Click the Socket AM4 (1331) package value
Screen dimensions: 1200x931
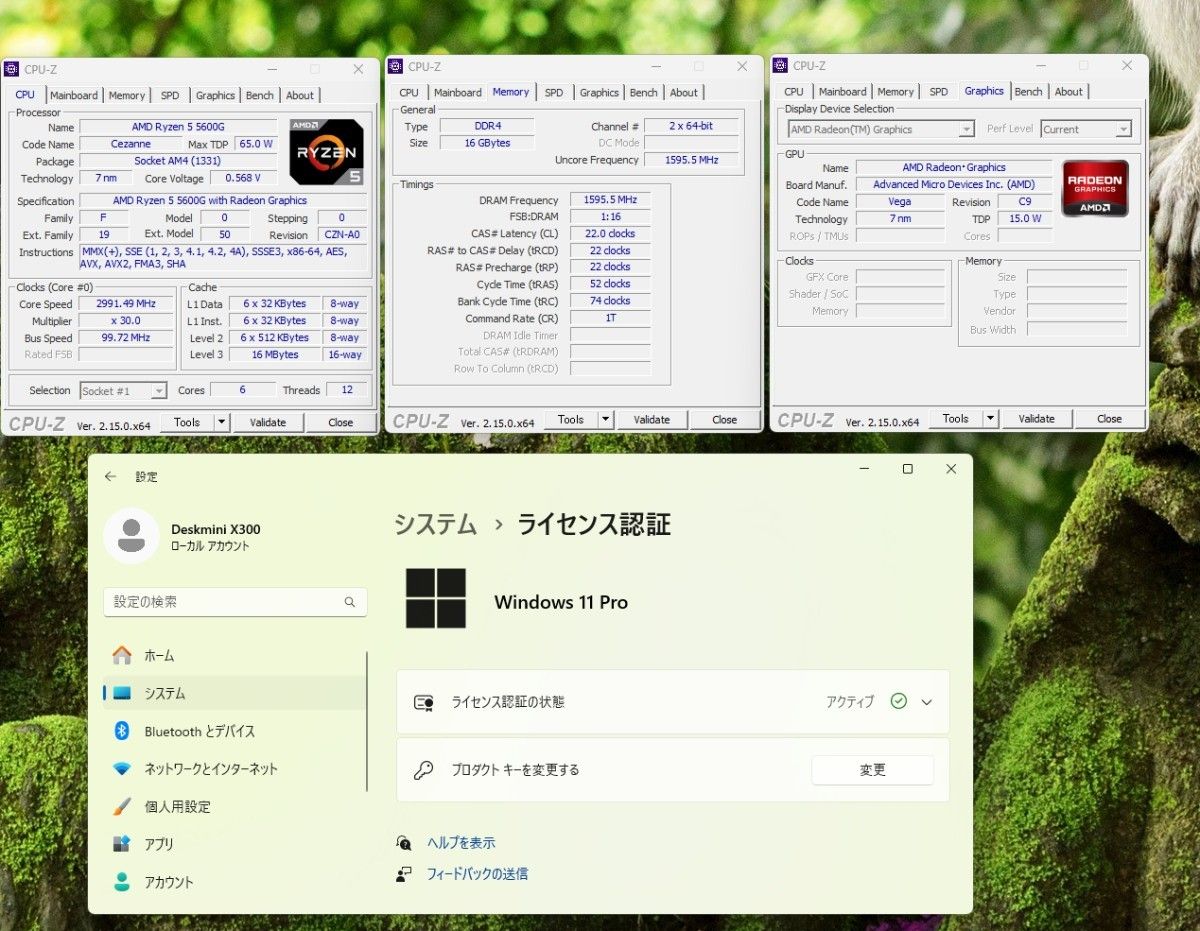[178, 161]
